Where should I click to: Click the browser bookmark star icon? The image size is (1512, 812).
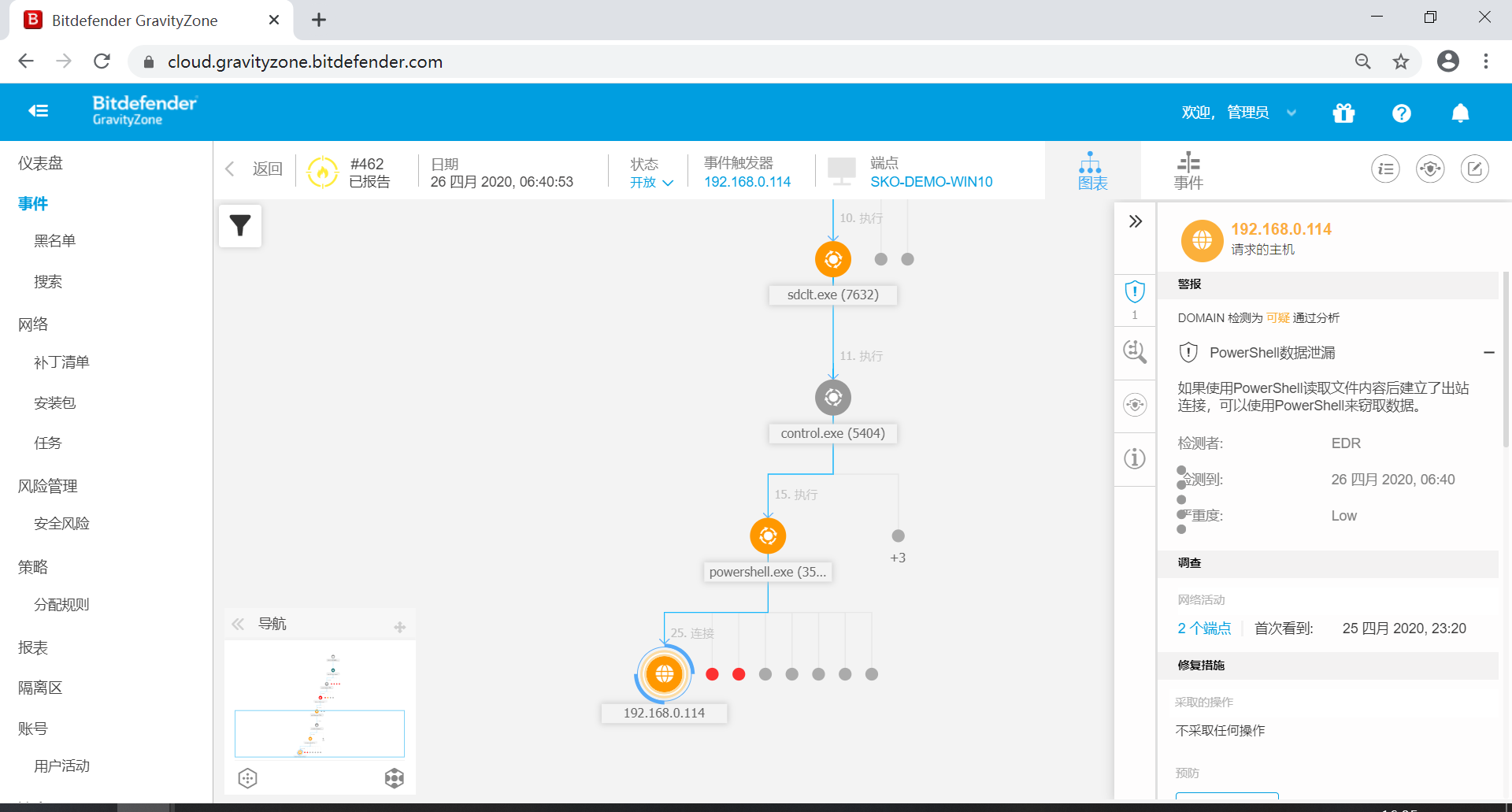pyautogui.click(x=1401, y=61)
